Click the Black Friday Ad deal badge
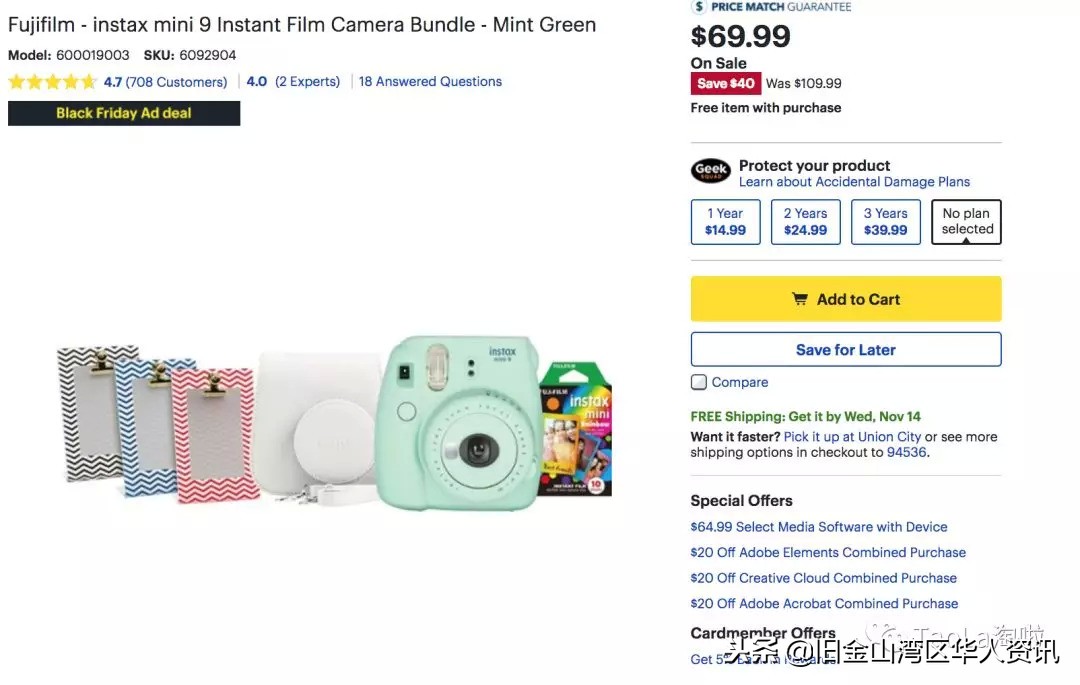Screen dimensions: 1080x685 (x=124, y=113)
